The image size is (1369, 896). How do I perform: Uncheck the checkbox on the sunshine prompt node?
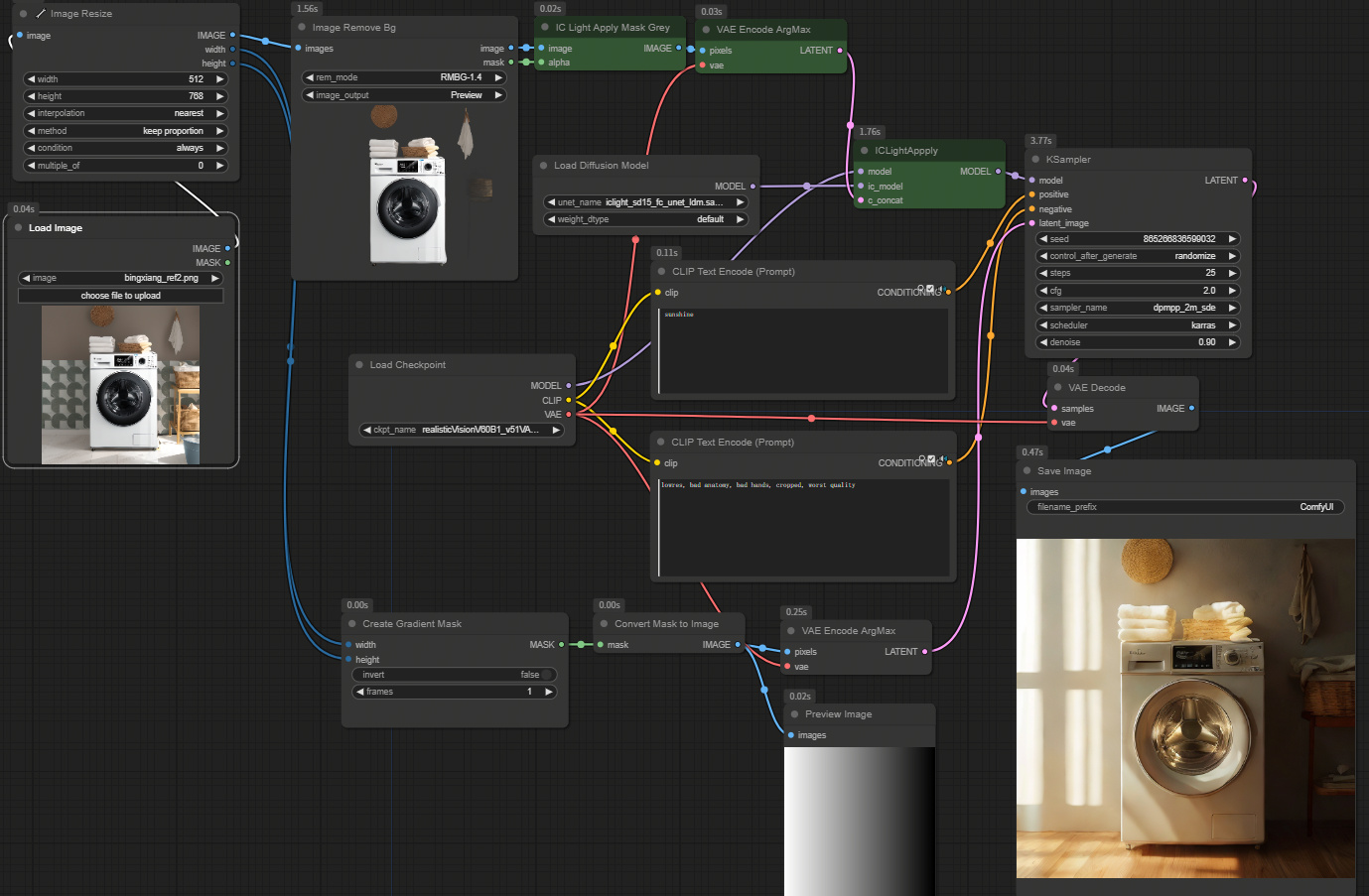[x=929, y=287]
